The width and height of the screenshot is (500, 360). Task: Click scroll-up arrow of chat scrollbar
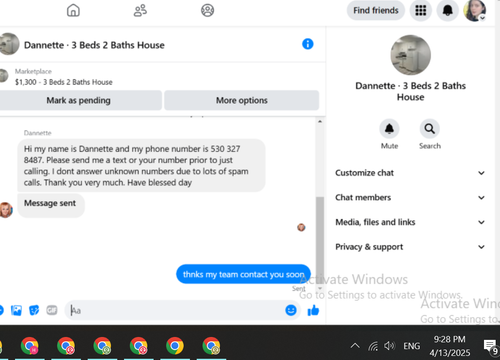(x=320, y=122)
